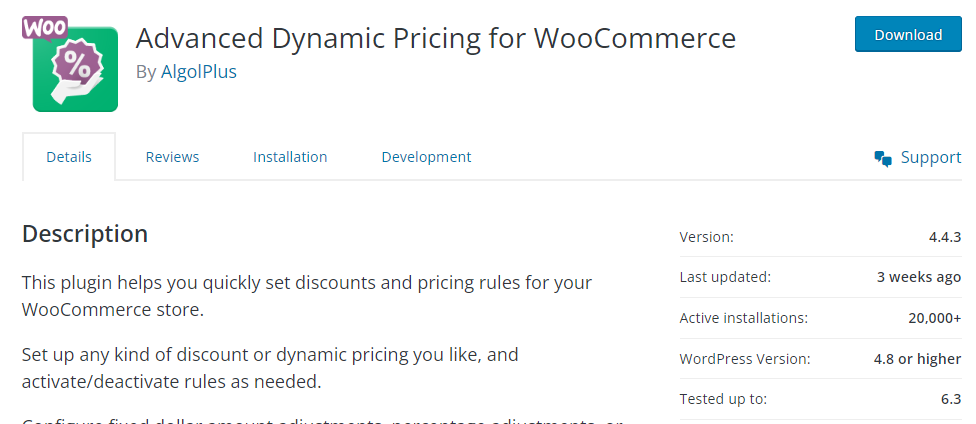Viewport: 976px width, 424px height.
Task: Click the Description heading
Action: 85,234
